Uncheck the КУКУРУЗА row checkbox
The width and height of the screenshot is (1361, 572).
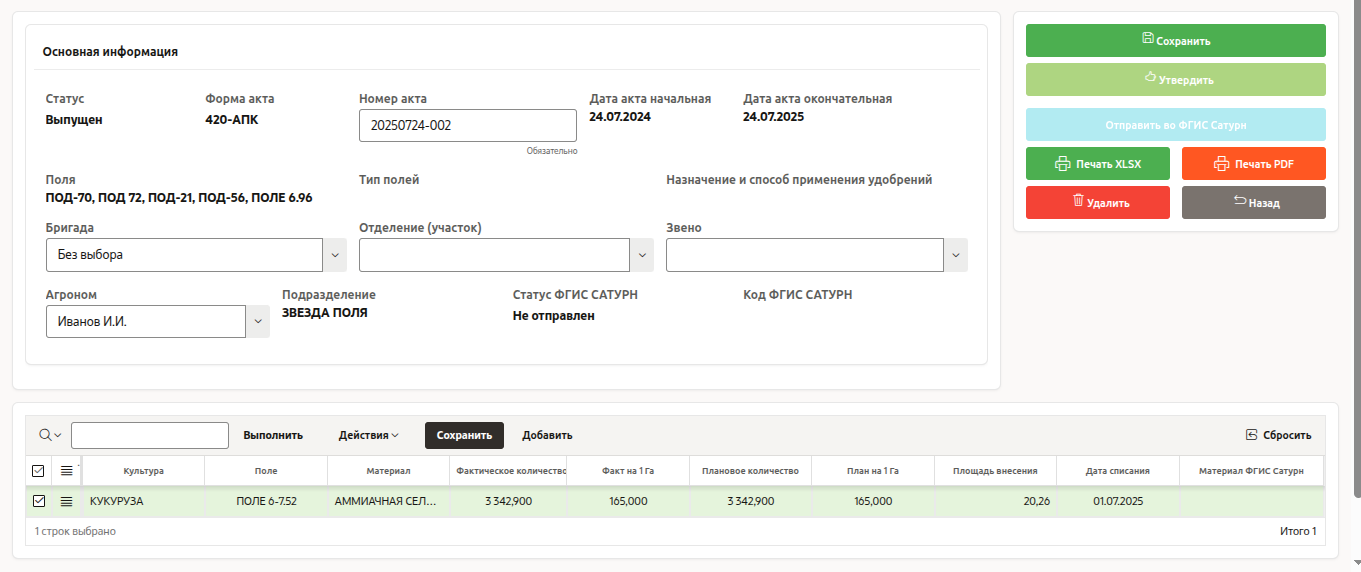pyautogui.click(x=39, y=502)
